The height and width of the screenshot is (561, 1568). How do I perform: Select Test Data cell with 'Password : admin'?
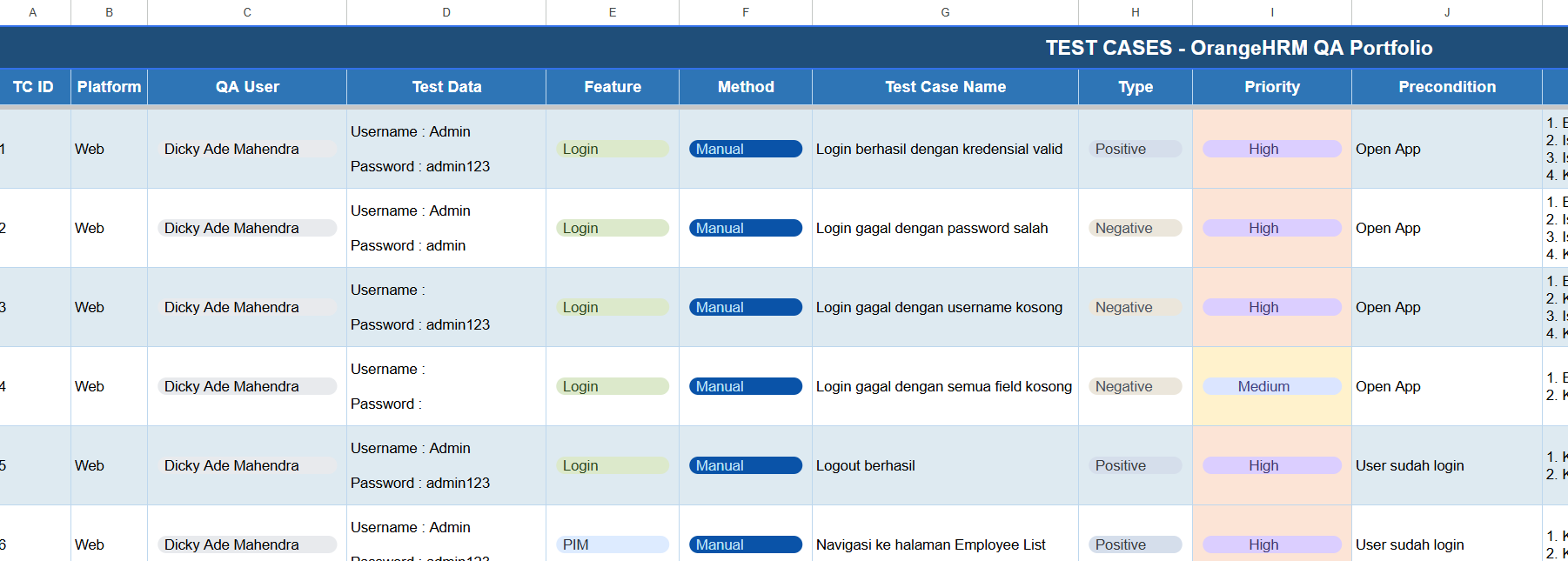coord(446,228)
